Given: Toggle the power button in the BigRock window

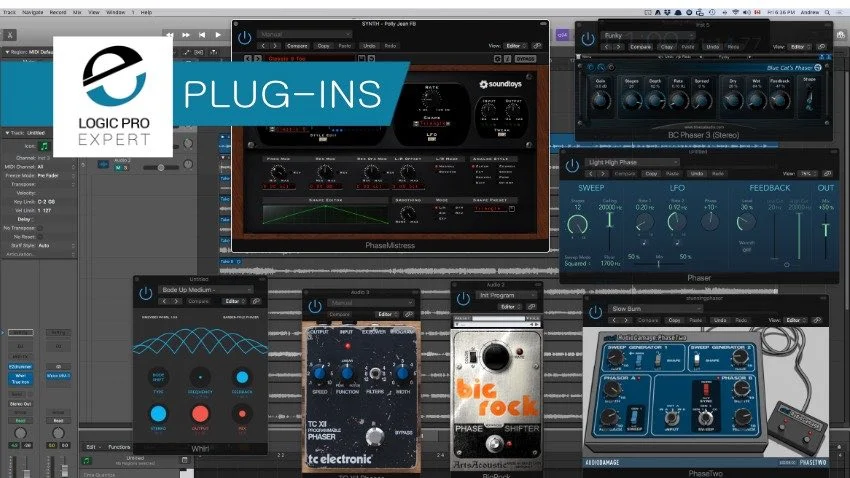Looking at the screenshot, I should pyautogui.click(x=463, y=298).
